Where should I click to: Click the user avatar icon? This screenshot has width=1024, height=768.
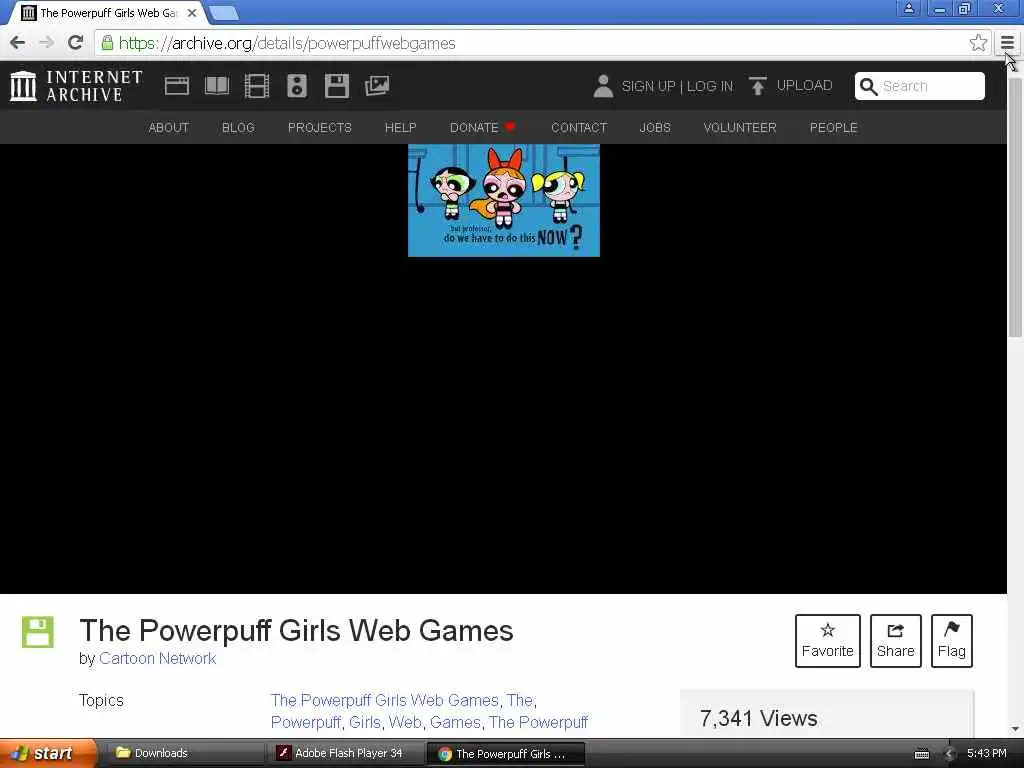point(603,86)
